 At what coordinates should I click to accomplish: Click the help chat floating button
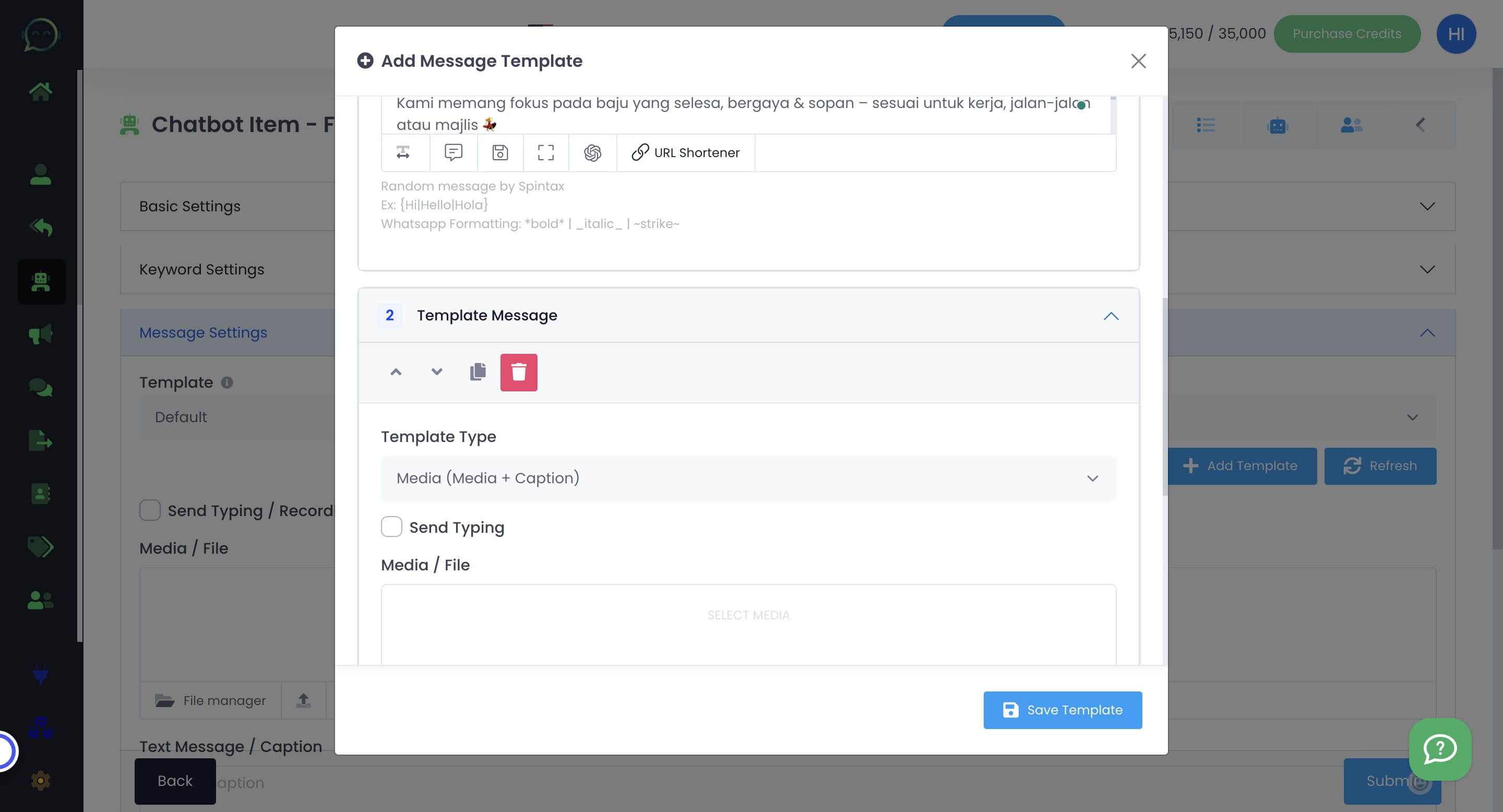1439,749
